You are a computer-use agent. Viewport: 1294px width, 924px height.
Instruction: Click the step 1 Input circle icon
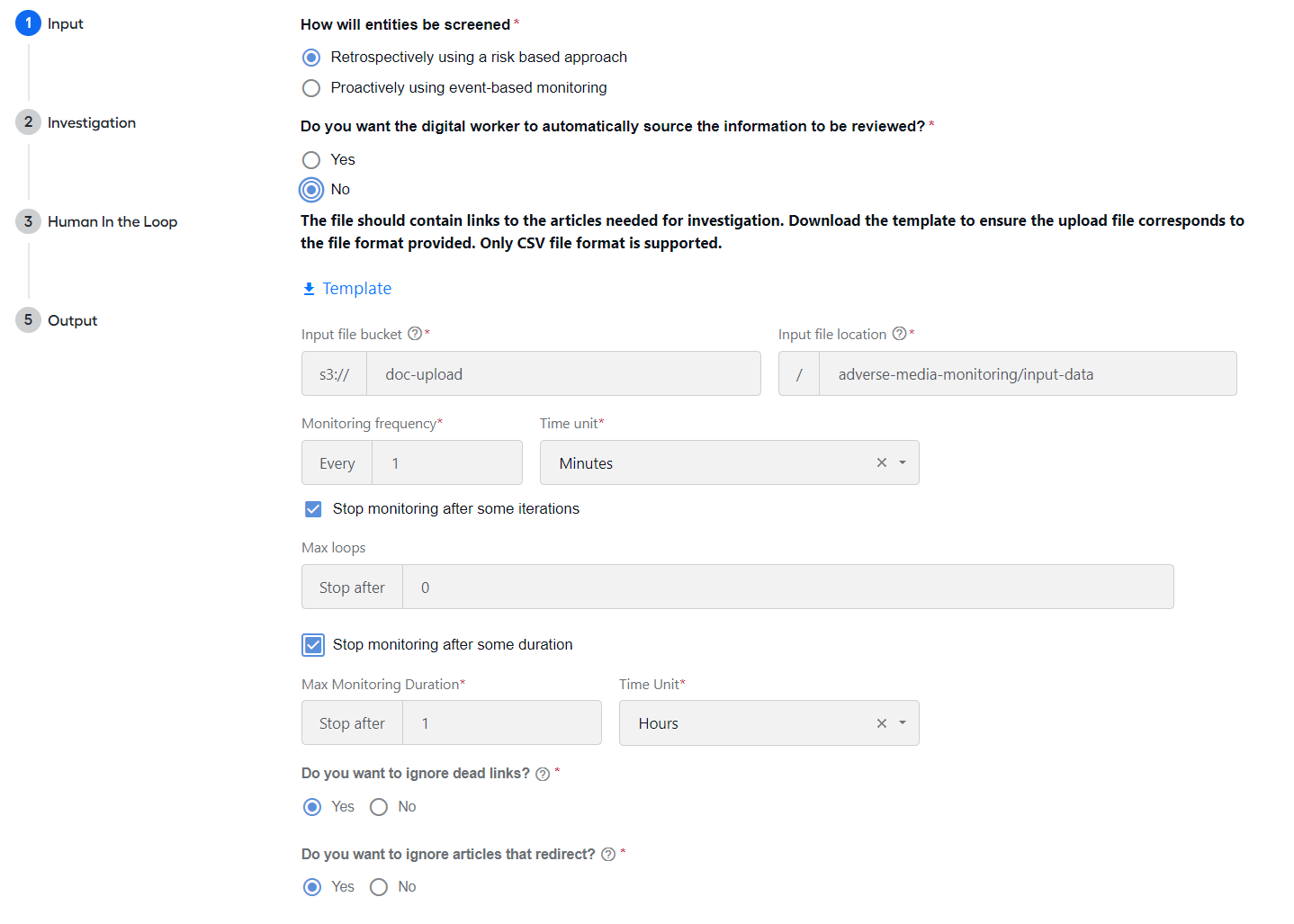(28, 23)
